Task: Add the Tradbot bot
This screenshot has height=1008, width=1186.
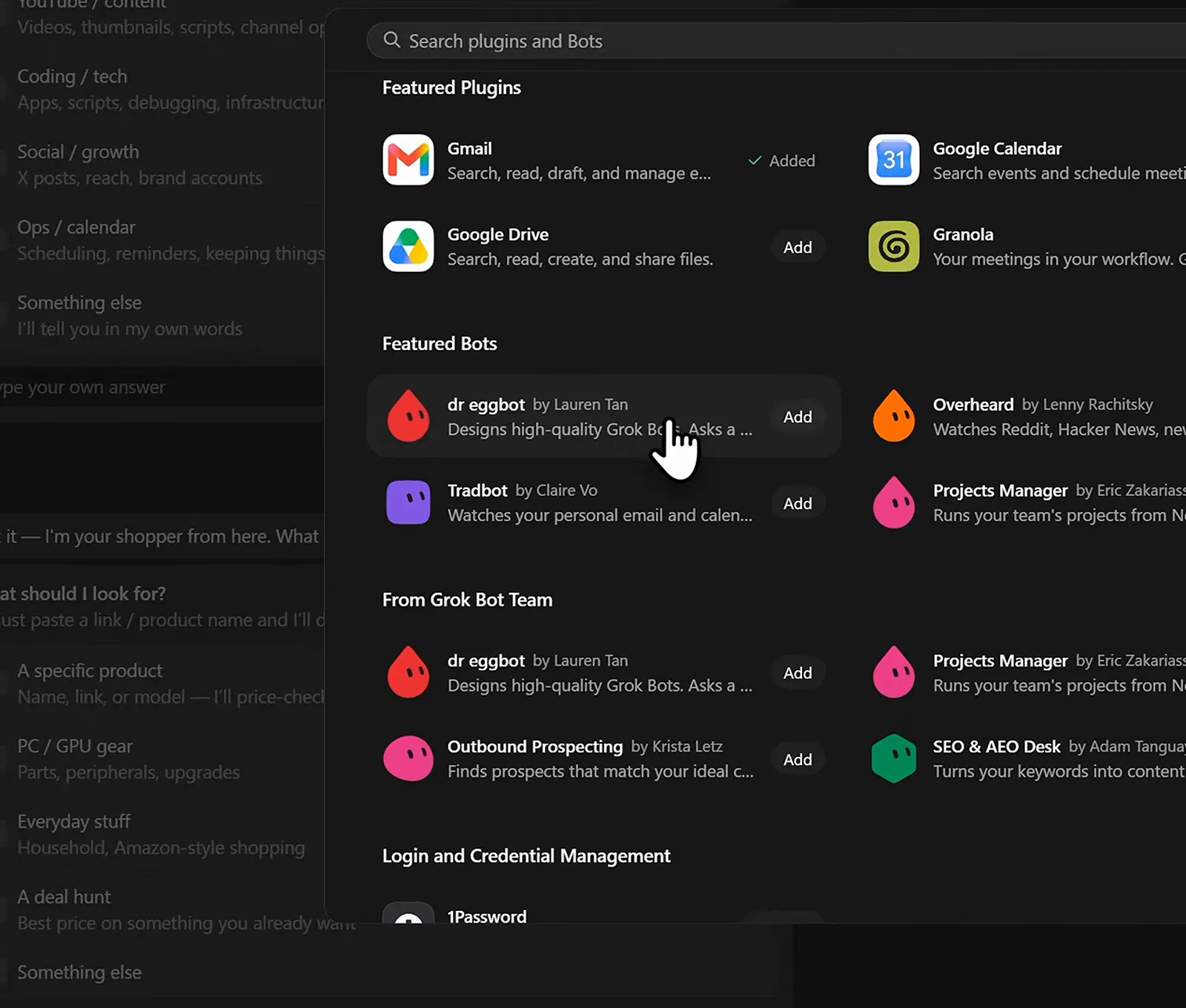Action: pyautogui.click(x=798, y=504)
